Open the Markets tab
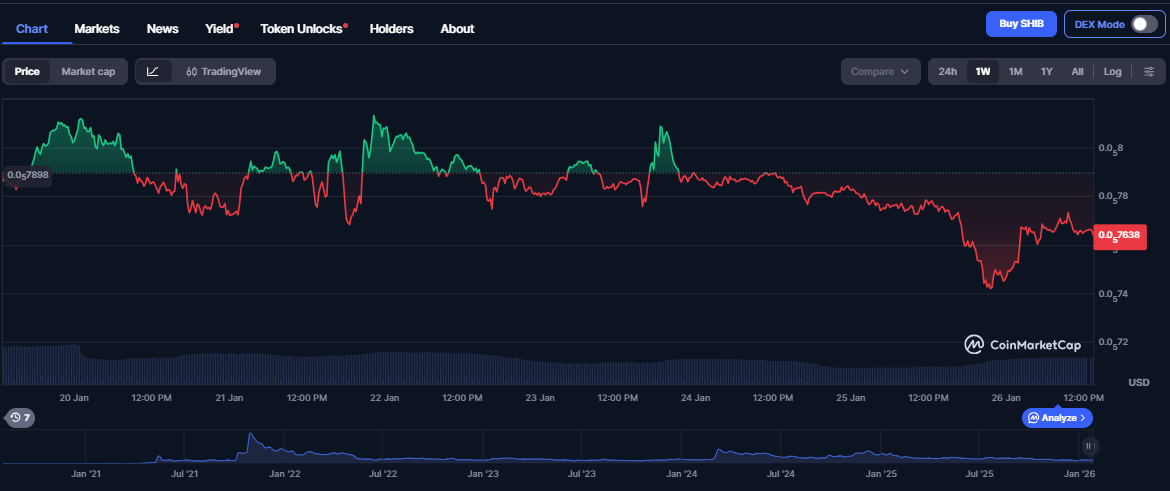1170x491 pixels. tap(97, 28)
